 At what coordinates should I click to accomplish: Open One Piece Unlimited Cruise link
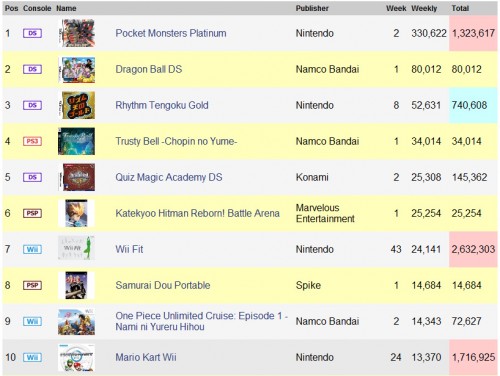[x=202, y=321]
